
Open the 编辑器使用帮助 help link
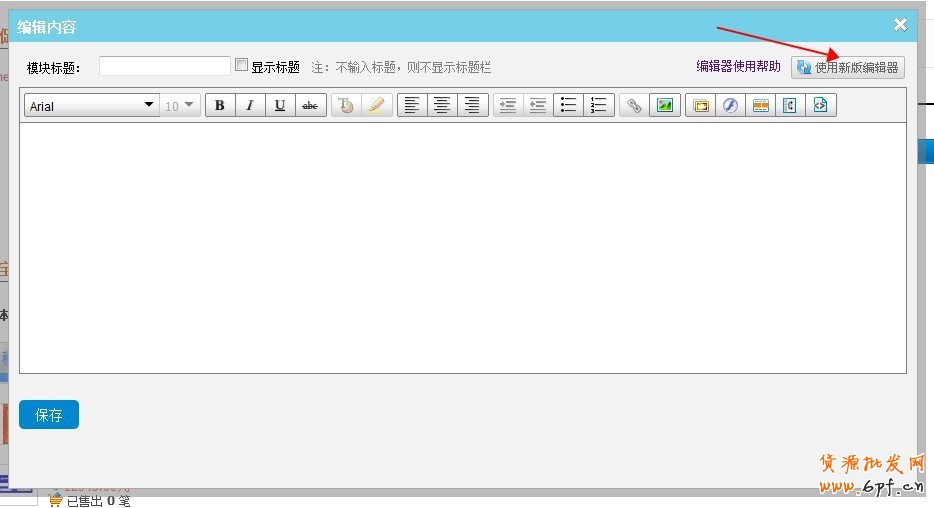[738, 67]
